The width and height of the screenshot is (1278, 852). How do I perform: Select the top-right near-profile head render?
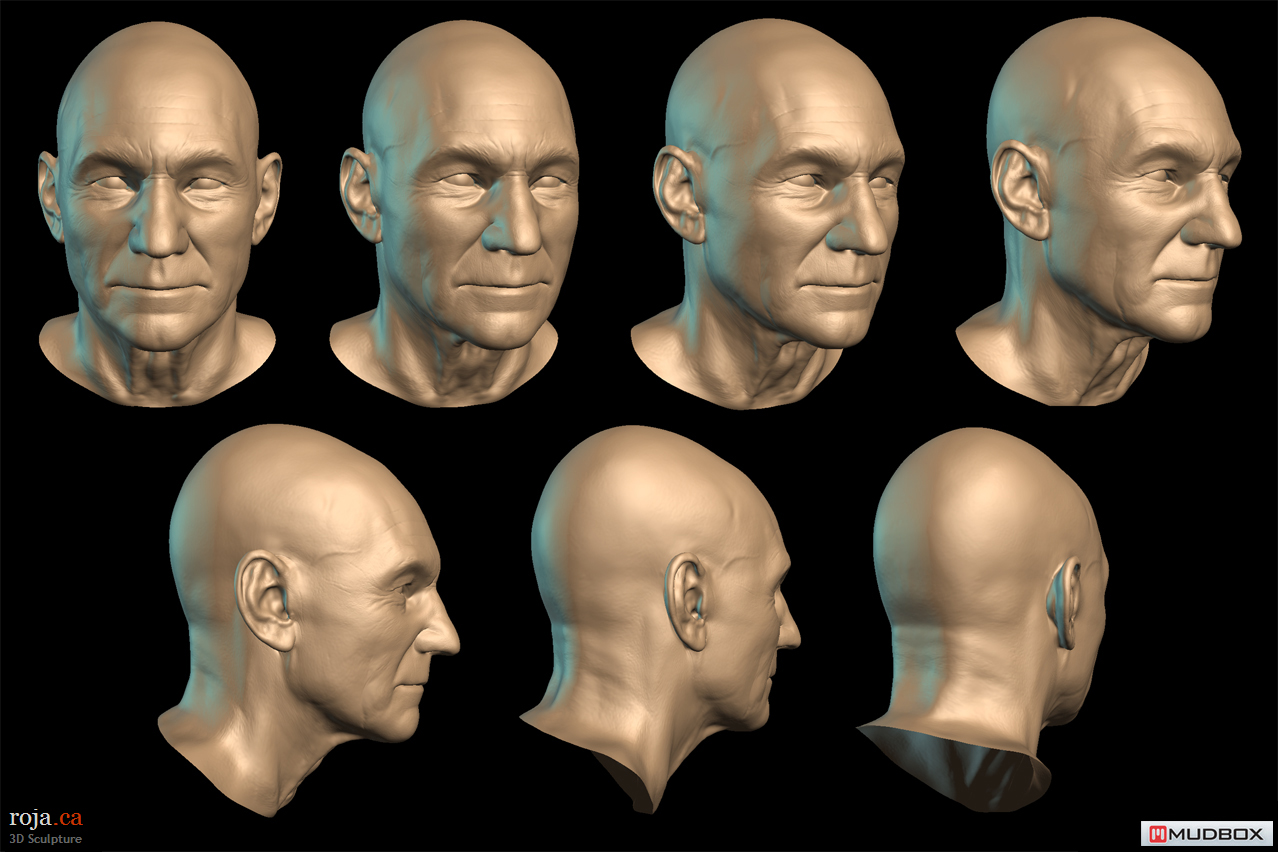[x=1099, y=211]
